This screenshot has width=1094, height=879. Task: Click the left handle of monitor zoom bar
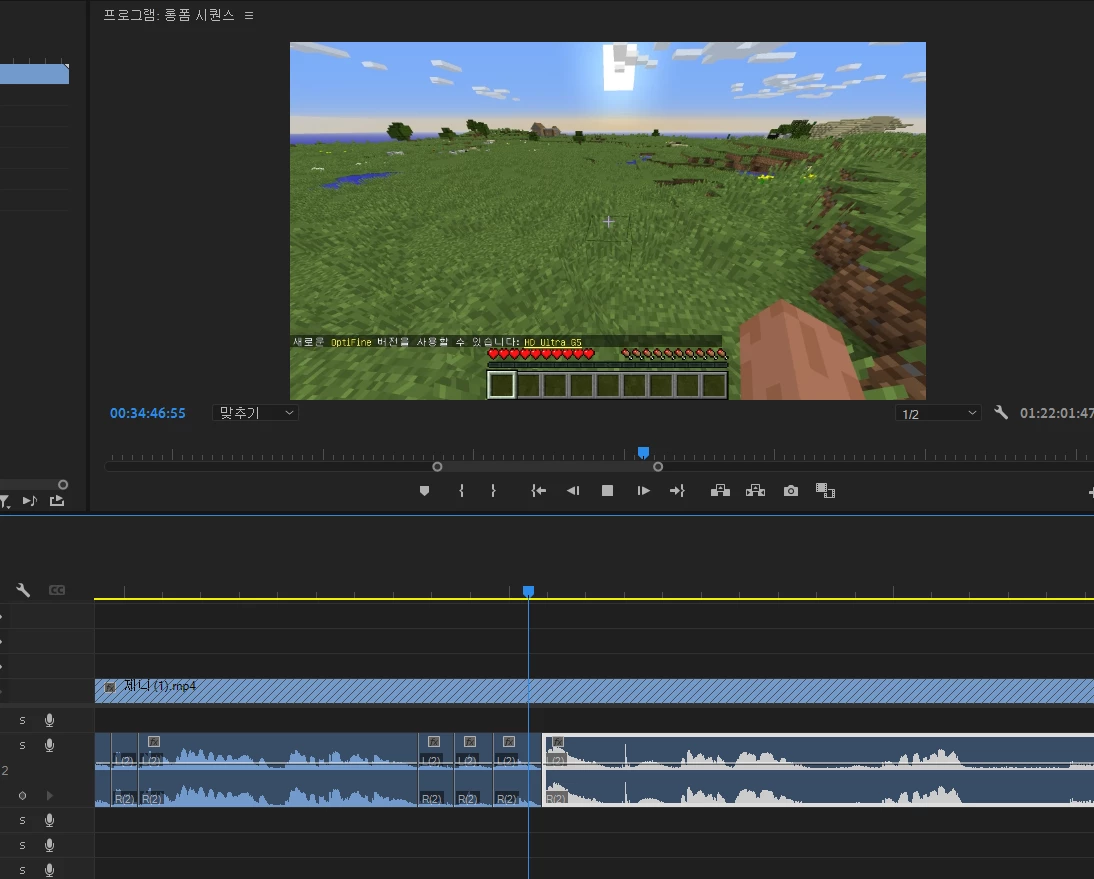tap(437, 467)
